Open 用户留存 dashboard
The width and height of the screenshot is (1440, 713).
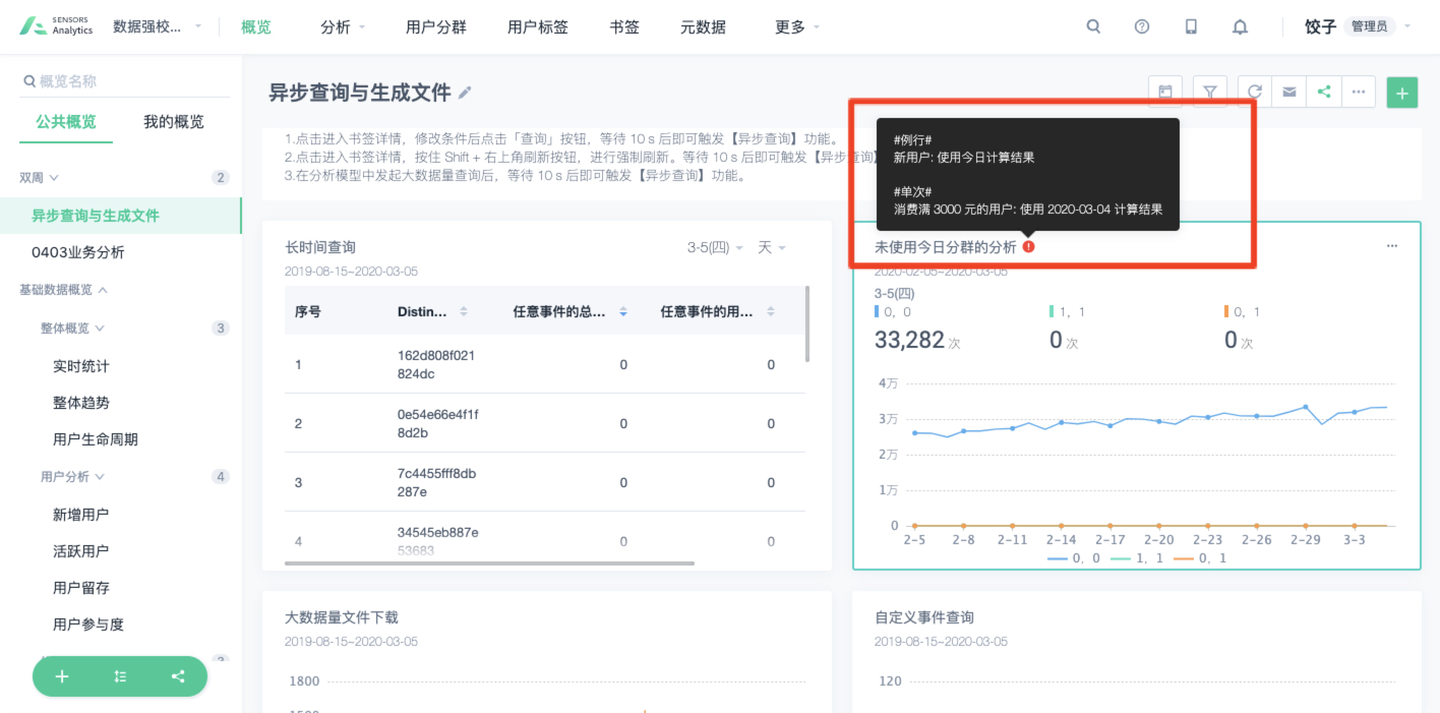pyautogui.click(x=81, y=587)
